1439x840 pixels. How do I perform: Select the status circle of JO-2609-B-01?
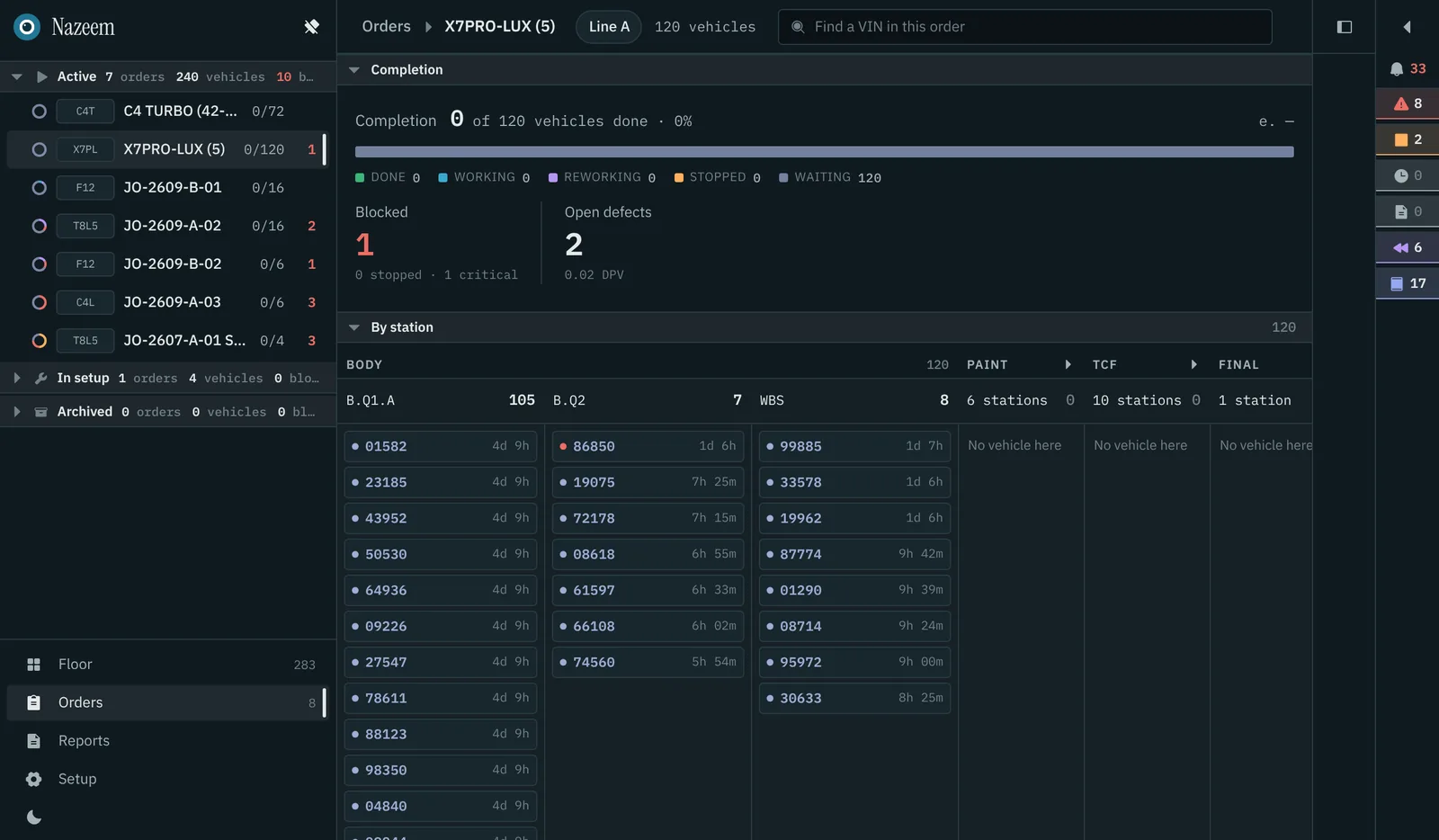coord(39,188)
